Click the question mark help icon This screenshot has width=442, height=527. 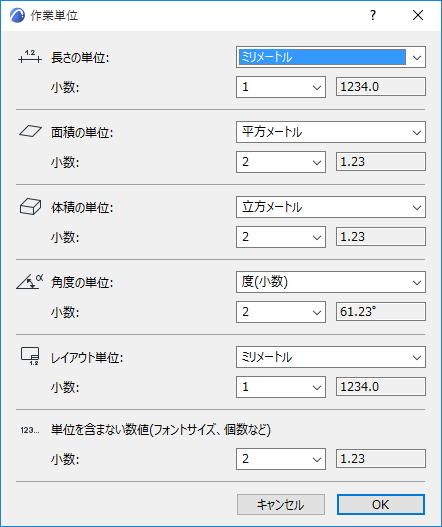pos(373,15)
